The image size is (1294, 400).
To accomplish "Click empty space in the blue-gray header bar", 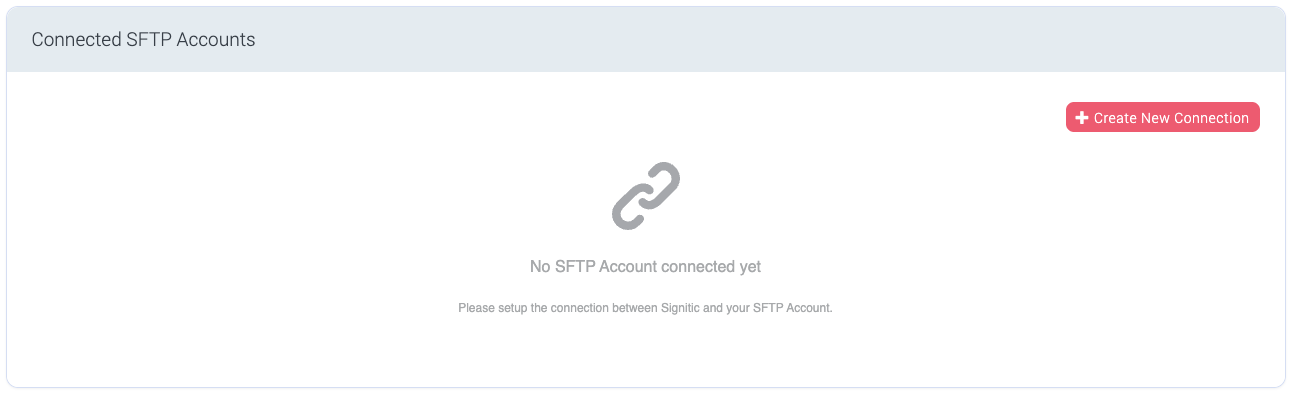I will (700, 40).
